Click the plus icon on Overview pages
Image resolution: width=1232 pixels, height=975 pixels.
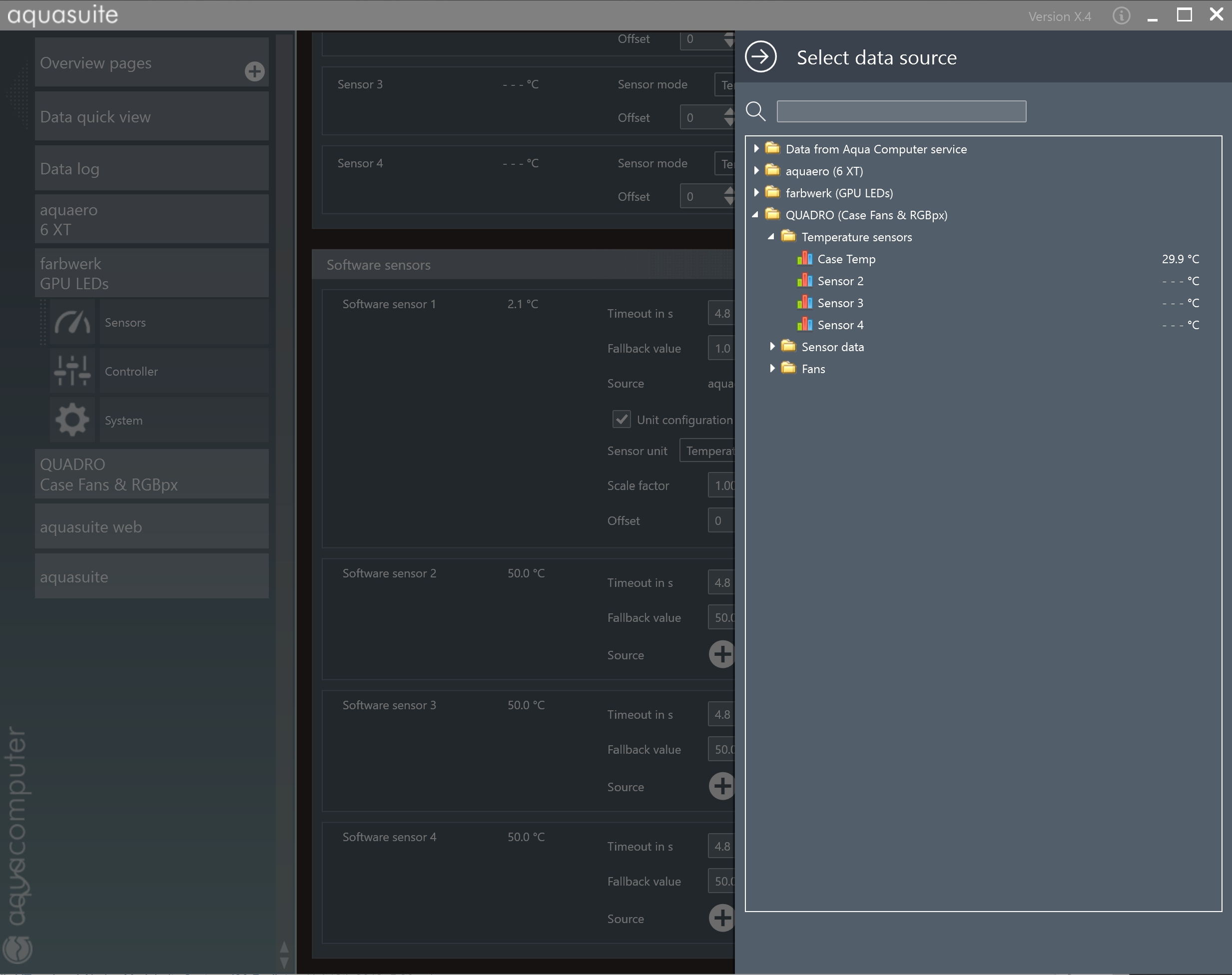(x=255, y=71)
